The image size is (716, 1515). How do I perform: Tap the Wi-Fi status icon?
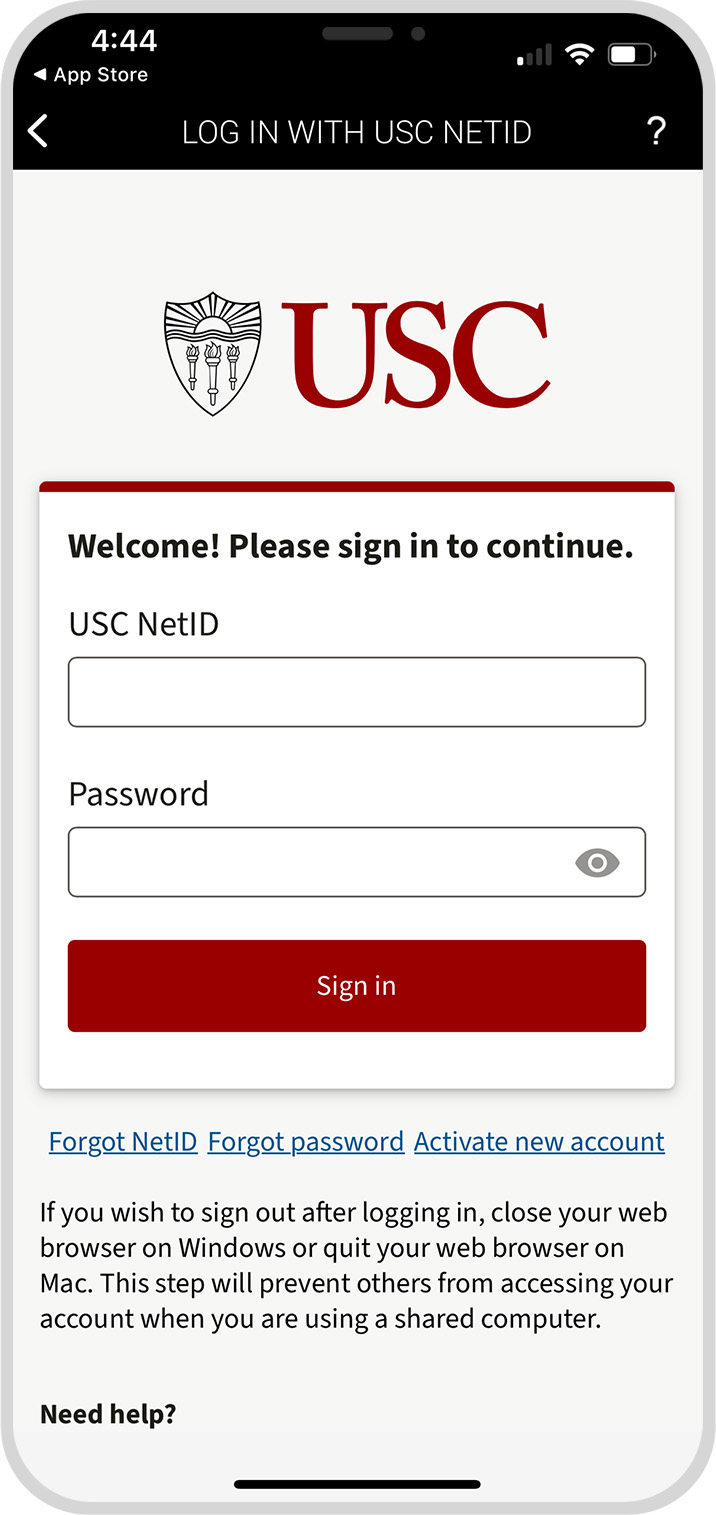click(579, 55)
